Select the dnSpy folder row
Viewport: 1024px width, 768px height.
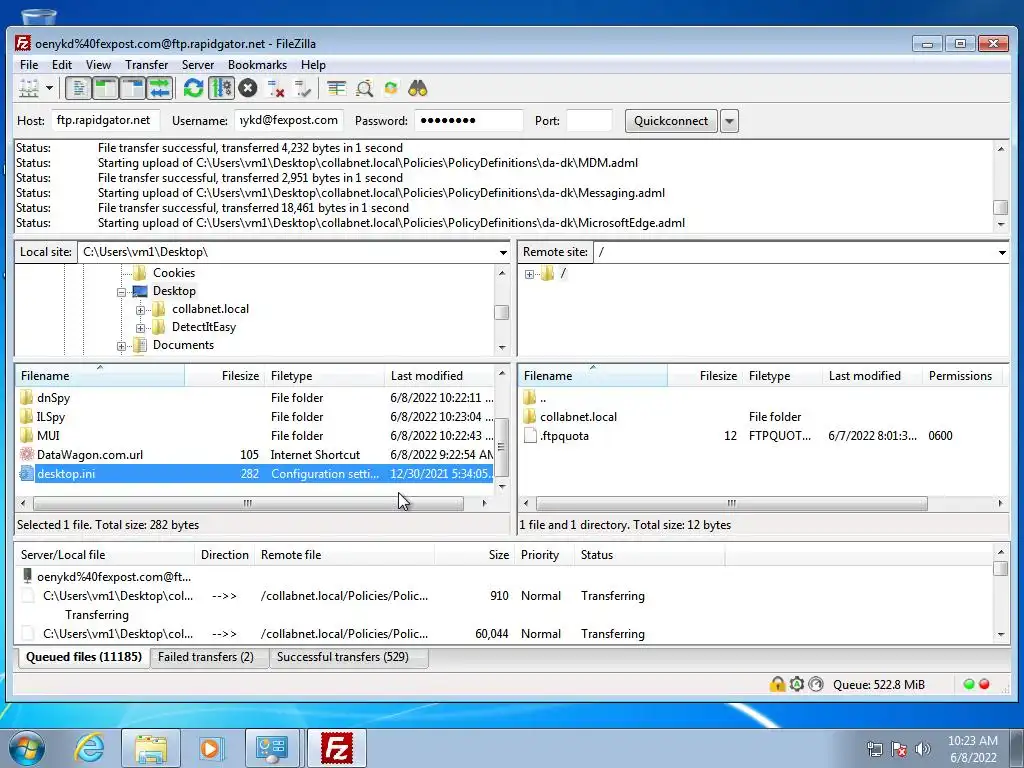tap(255, 398)
